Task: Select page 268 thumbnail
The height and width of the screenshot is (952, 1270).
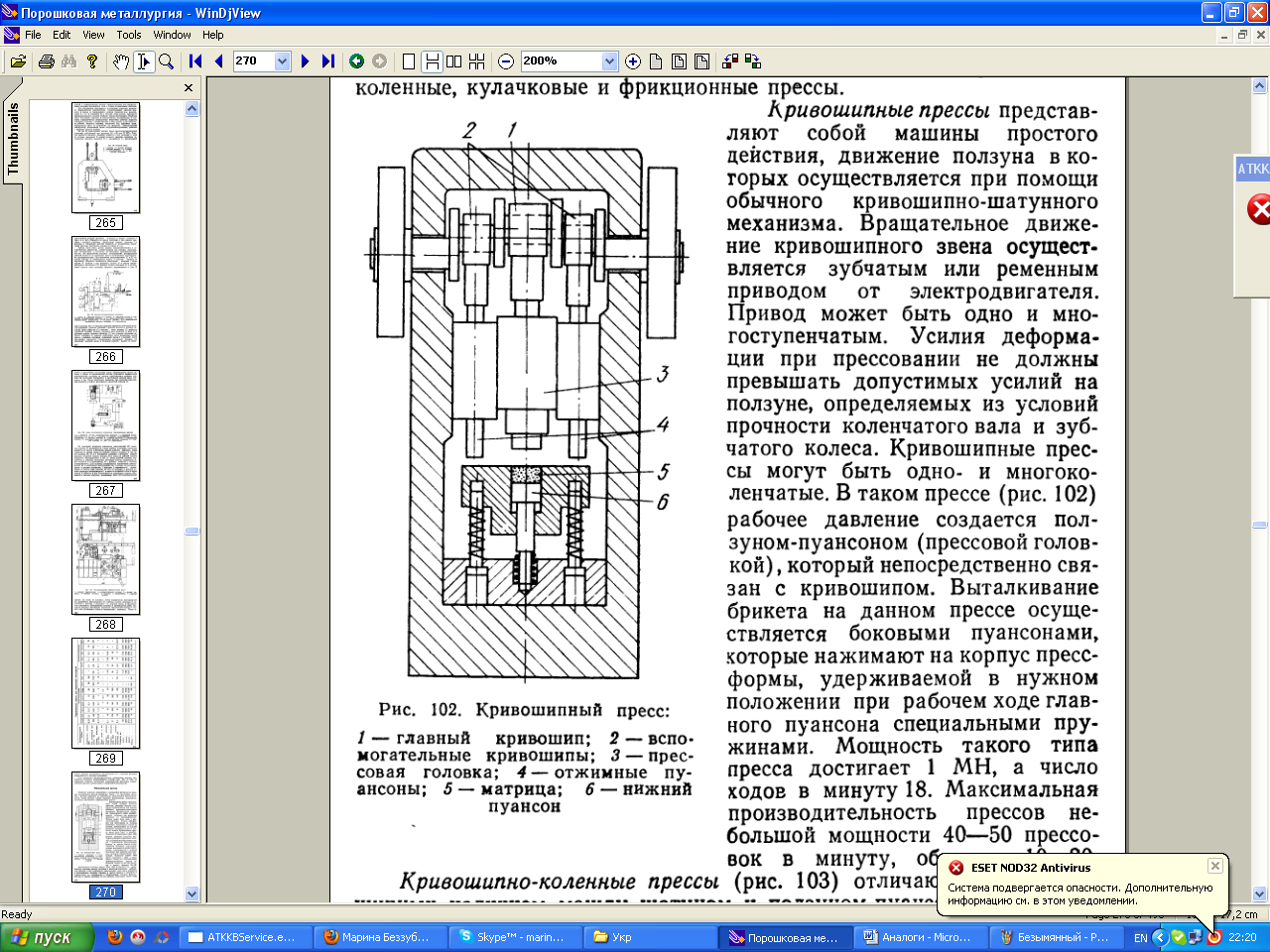Action: point(105,559)
